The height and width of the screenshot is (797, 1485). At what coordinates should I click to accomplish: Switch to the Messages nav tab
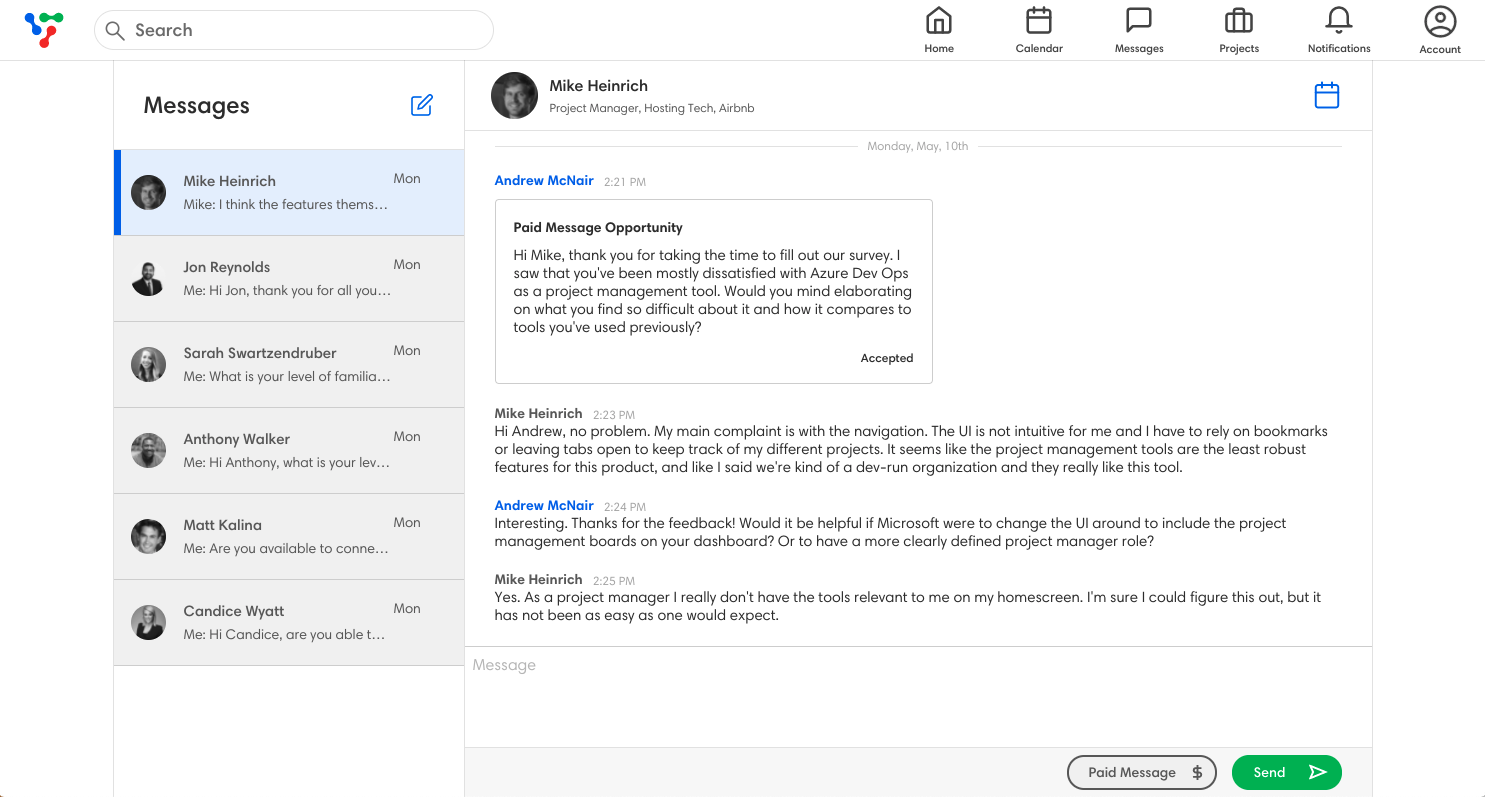pyautogui.click(x=1139, y=30)
